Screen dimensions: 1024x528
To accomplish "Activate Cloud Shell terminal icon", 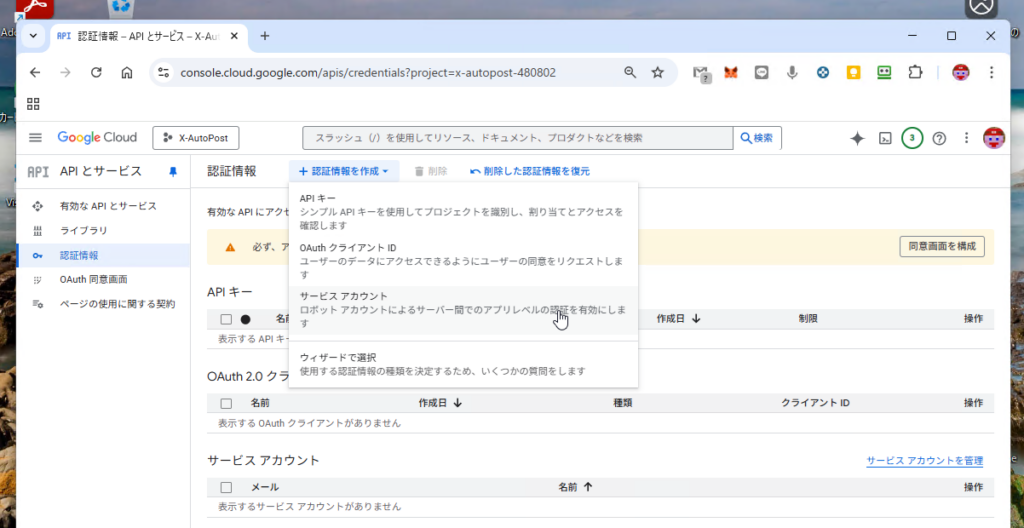I will [x=885, y=138].
